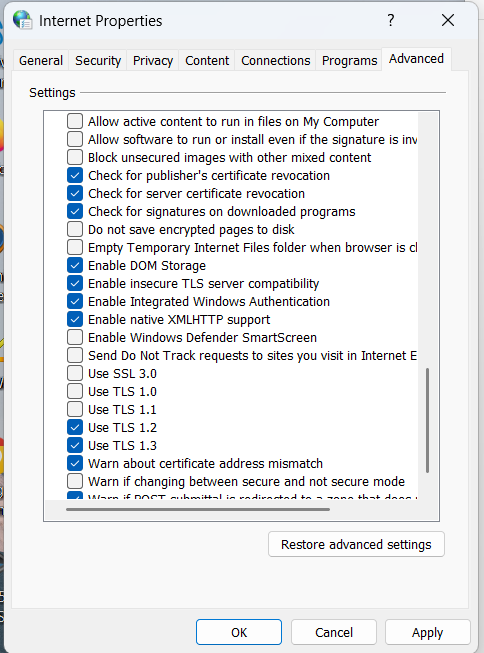This screenshot has width=484, height=653.
Task: Close the Internet Properties dialog
Action: pos(448,20)
